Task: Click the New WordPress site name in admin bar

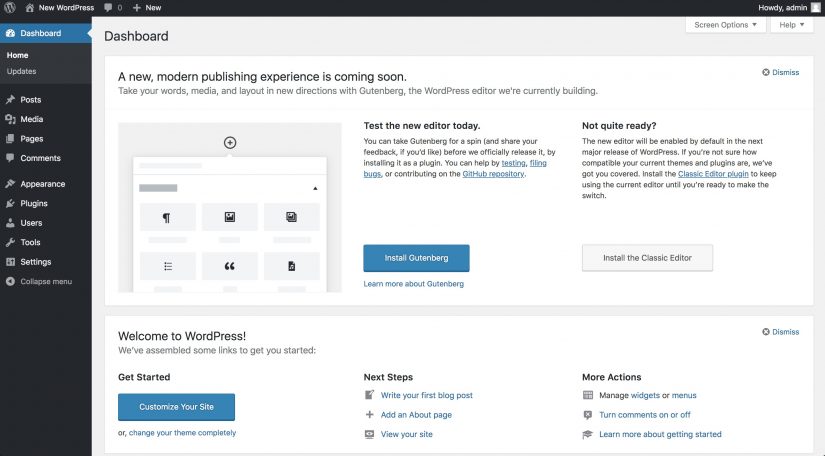Action: pos(66,8)
